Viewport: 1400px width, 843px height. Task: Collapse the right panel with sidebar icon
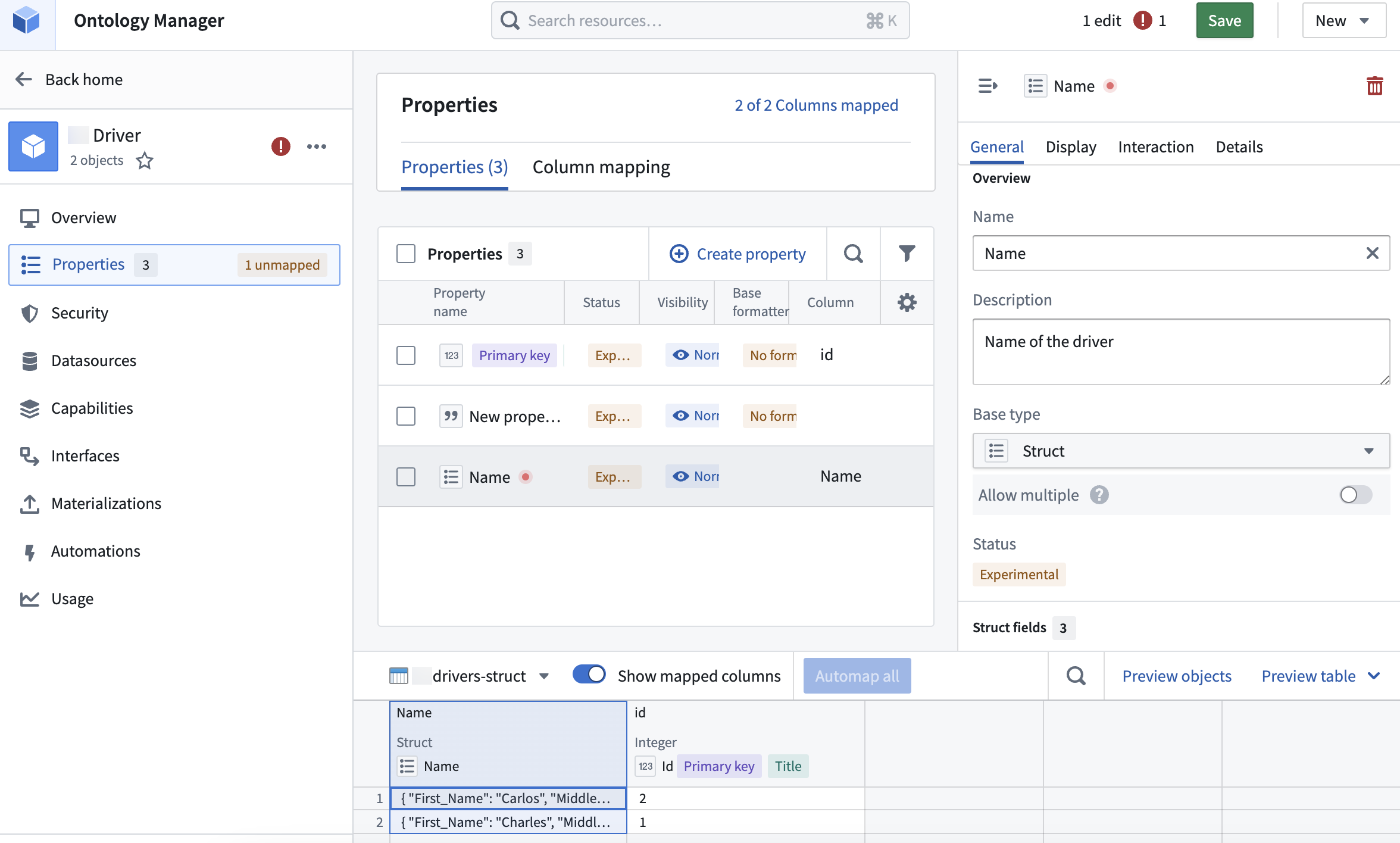tap(987, 86)
